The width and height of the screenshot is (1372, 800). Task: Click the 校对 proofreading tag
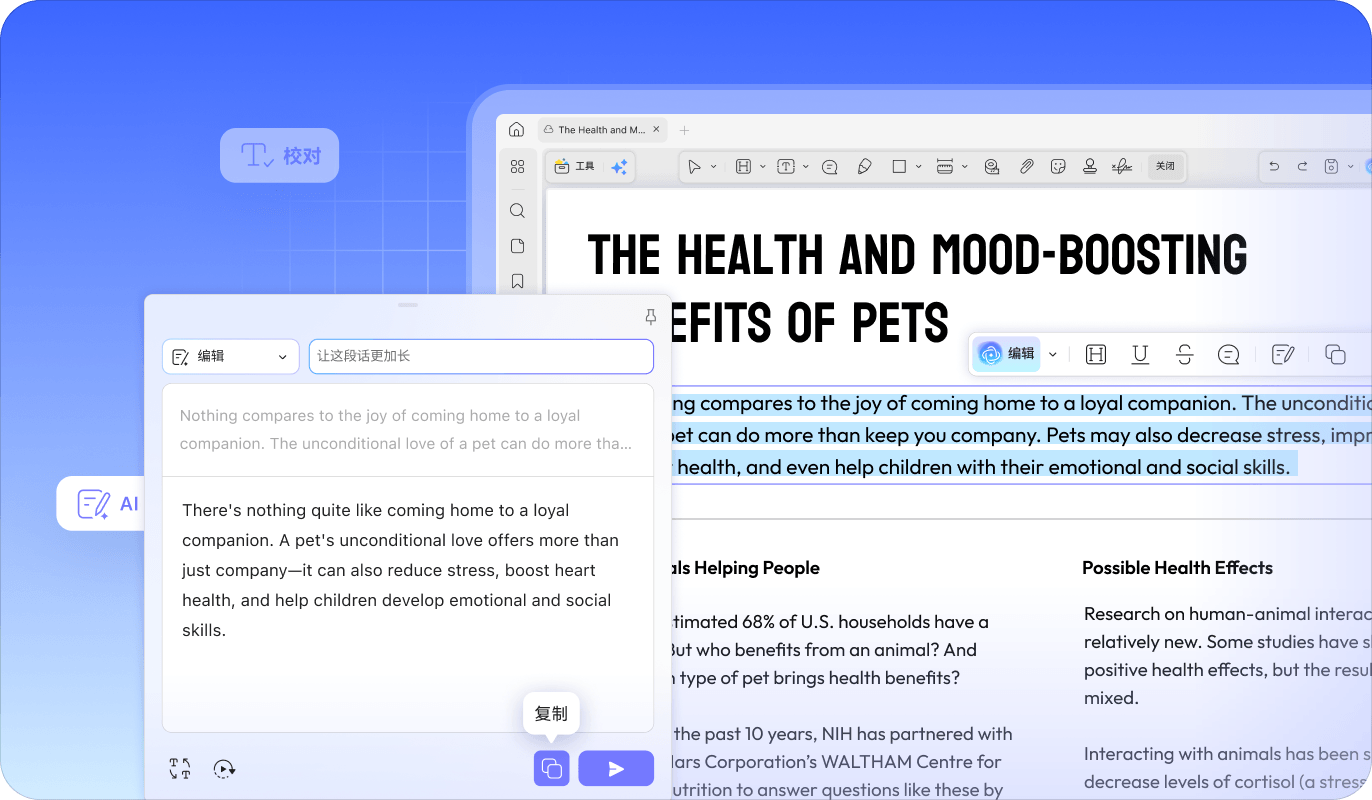pyautogui.click(x=280, y=155)
